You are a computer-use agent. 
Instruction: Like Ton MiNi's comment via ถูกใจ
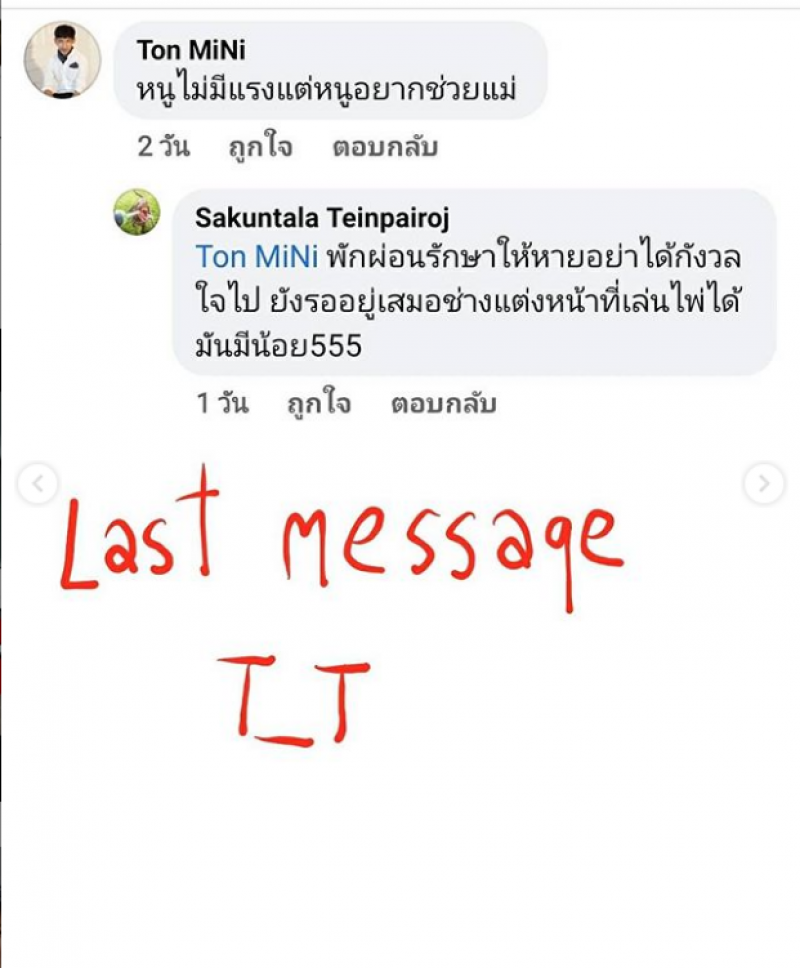coord(260,148)
